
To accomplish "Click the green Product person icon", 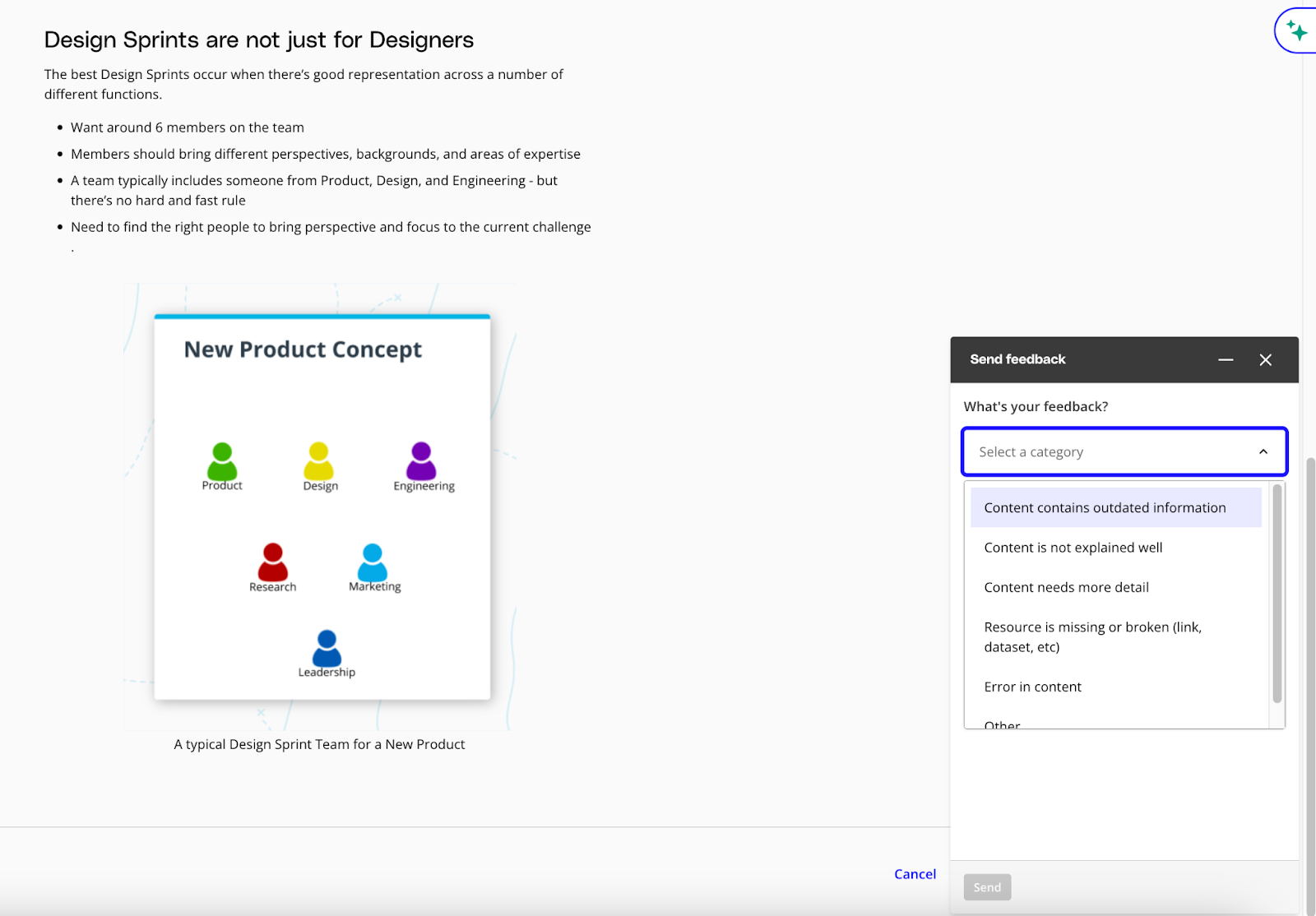I will pyautogui.click(x=222, y=461).
